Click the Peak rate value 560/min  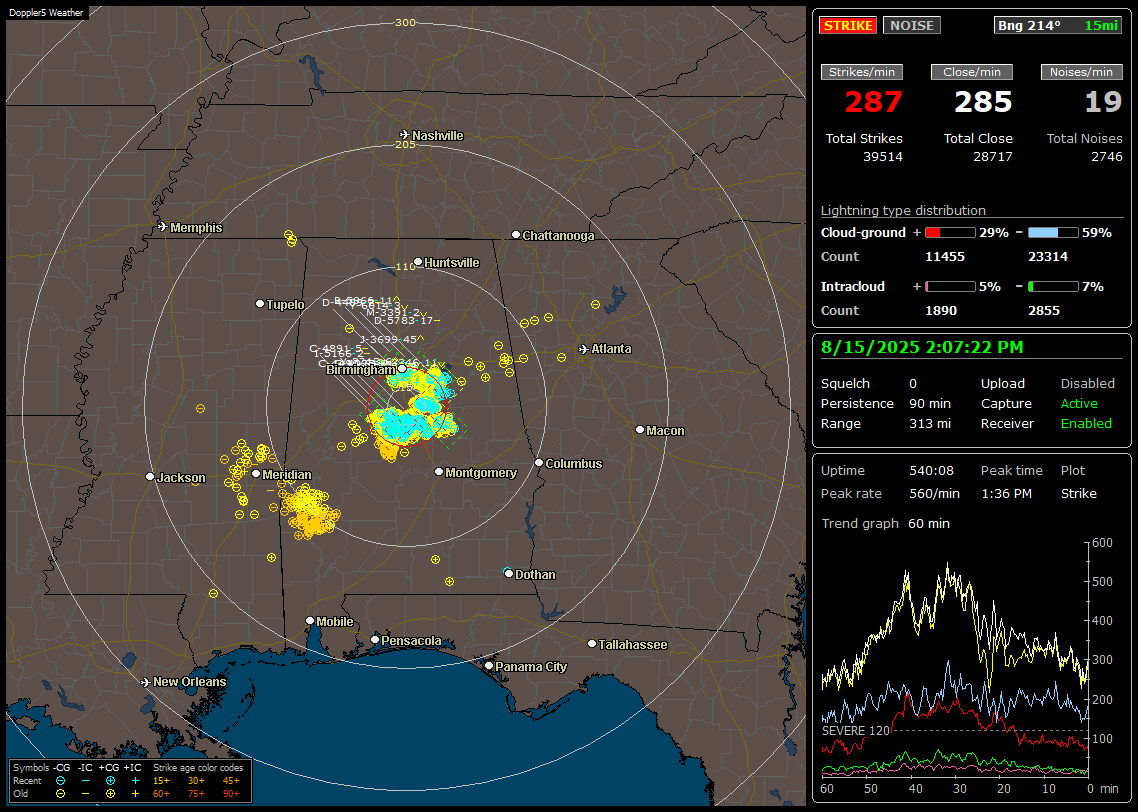934,493
